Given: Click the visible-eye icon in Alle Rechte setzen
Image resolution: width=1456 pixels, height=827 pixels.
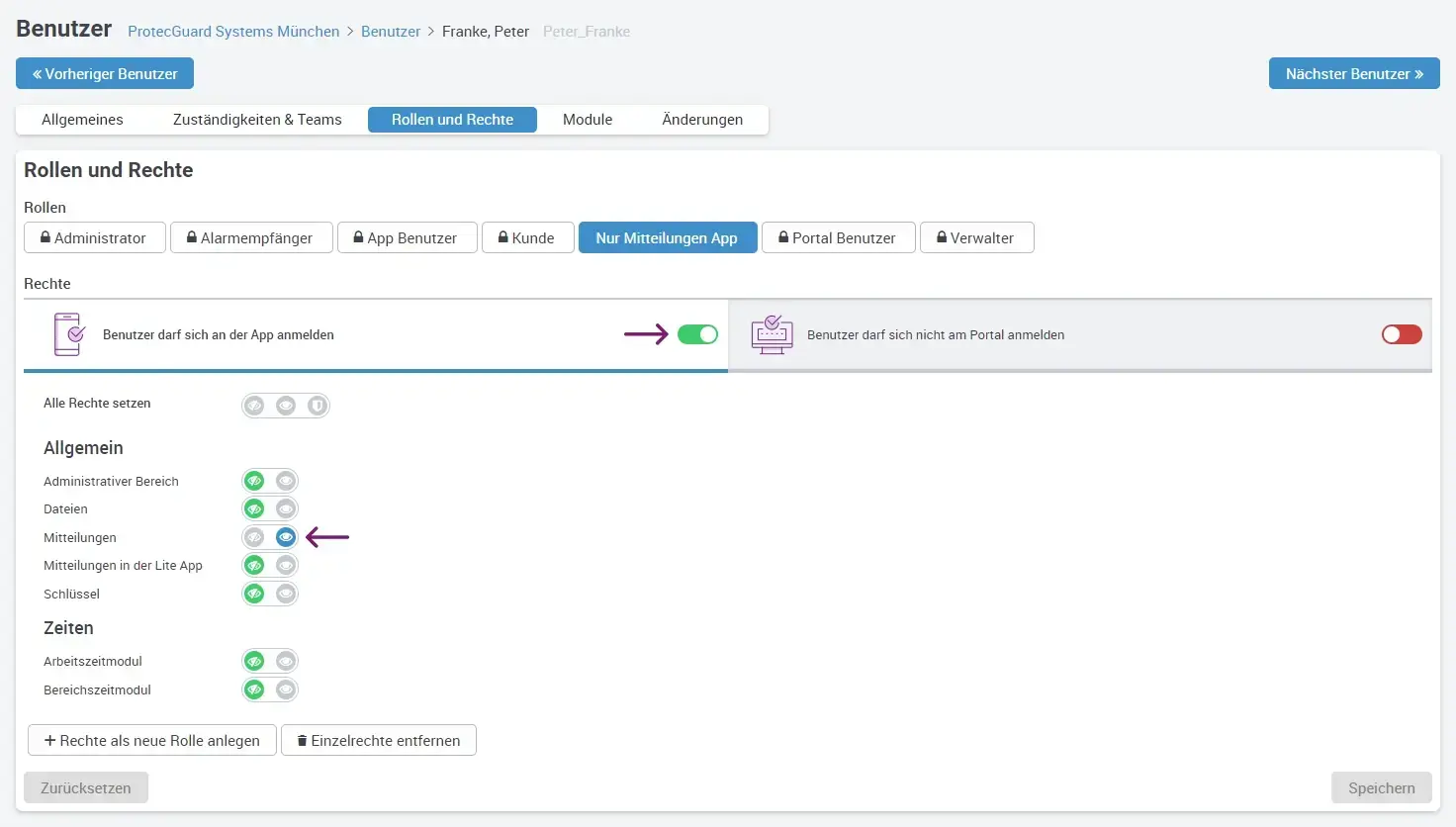Looking at the screenshot, I should click(x=286, y=406).
